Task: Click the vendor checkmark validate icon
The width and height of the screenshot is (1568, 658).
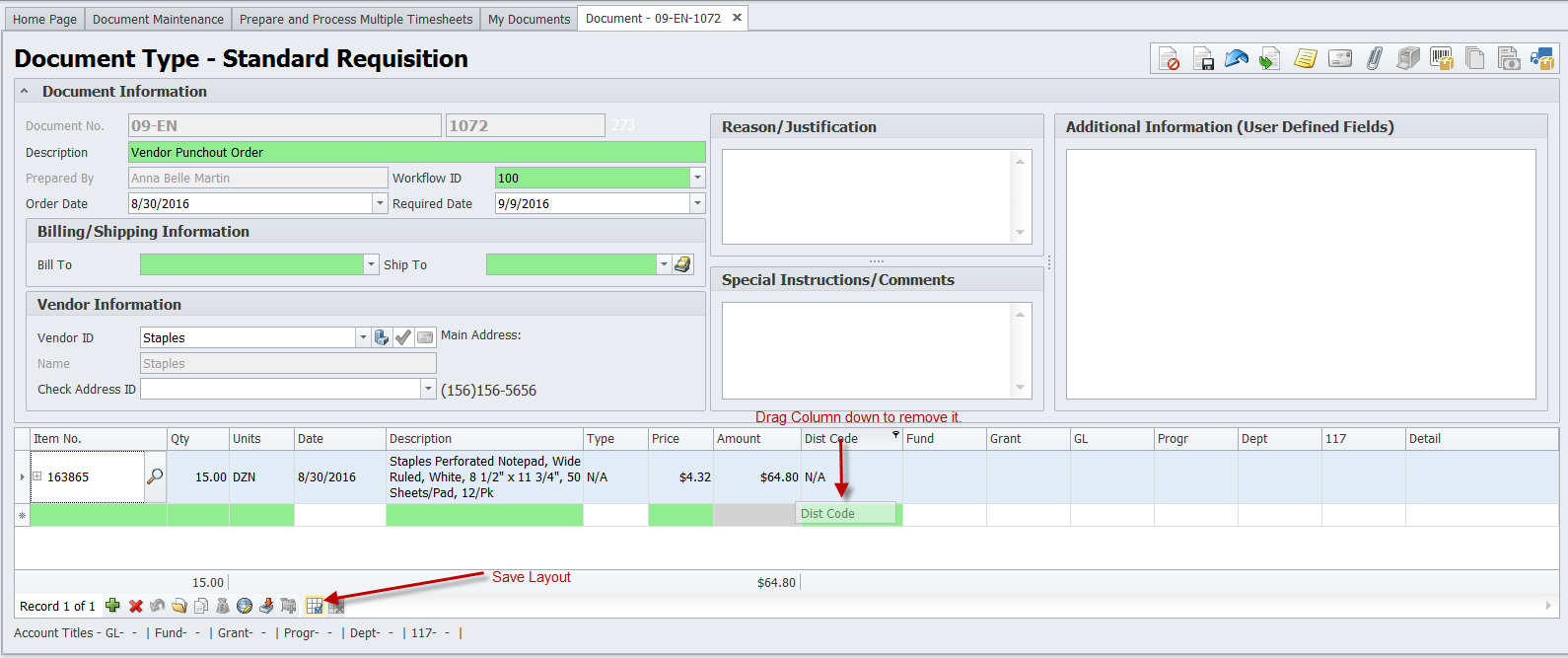Action: (403, 337)
